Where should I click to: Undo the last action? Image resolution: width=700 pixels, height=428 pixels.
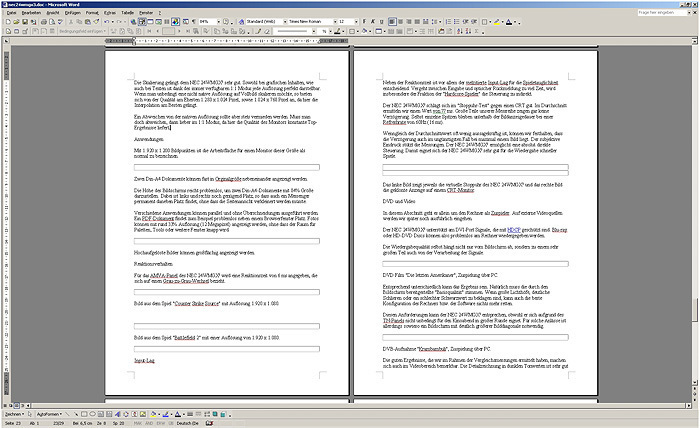pyautogui.click(x=106, y=21)
